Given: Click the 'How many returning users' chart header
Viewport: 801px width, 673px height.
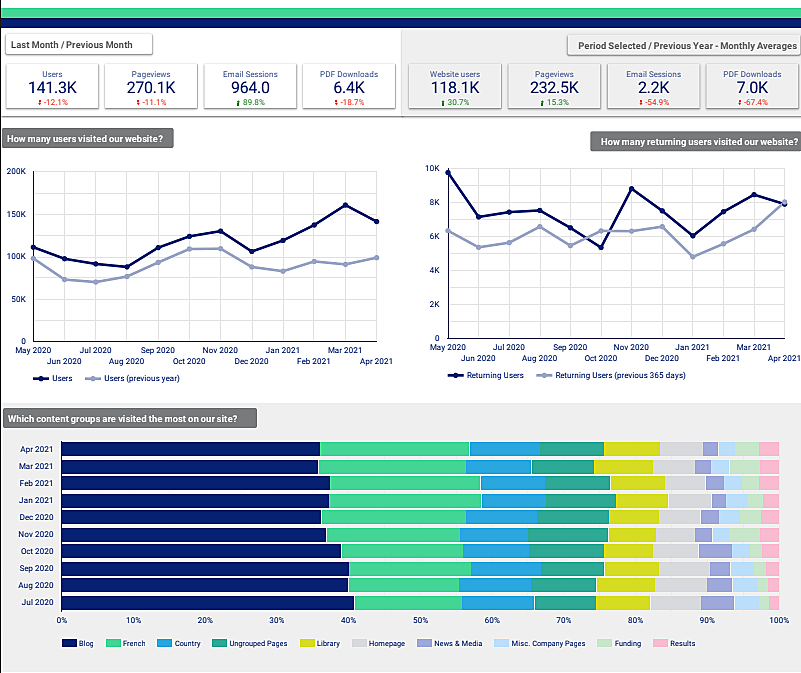Looking at the screenshot, I should 695,142.
